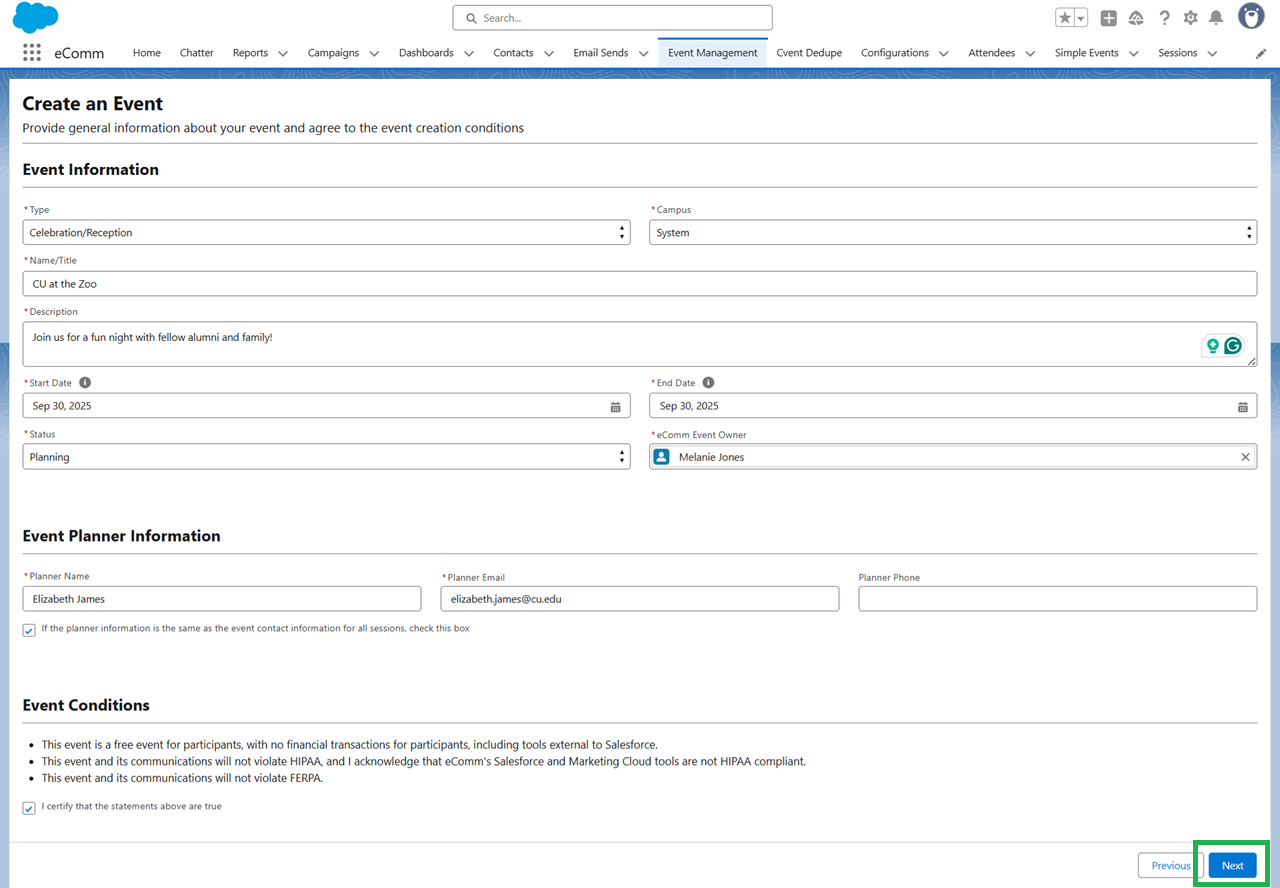The width and height of the screenshot is (1280, 888).
Task: Click the Previous button
Action: point(1170,866)
